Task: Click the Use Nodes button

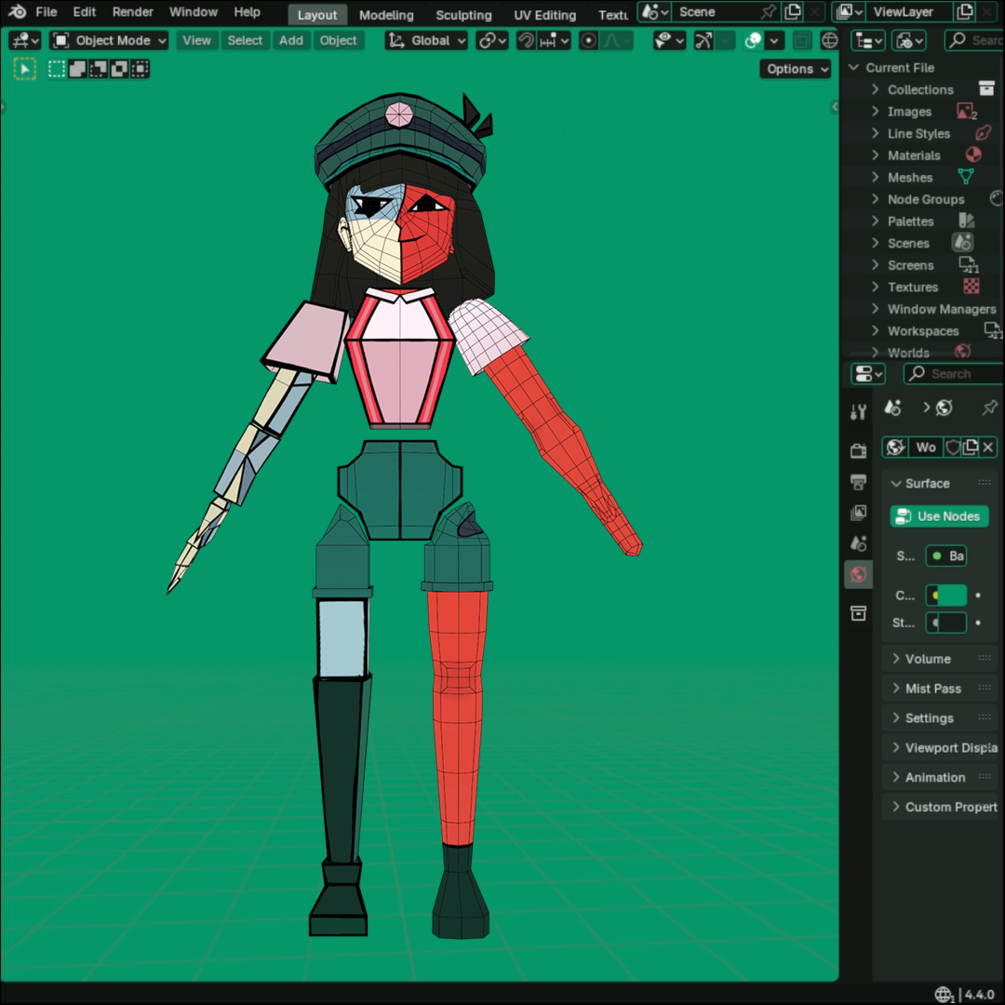Action: [938, 516]
